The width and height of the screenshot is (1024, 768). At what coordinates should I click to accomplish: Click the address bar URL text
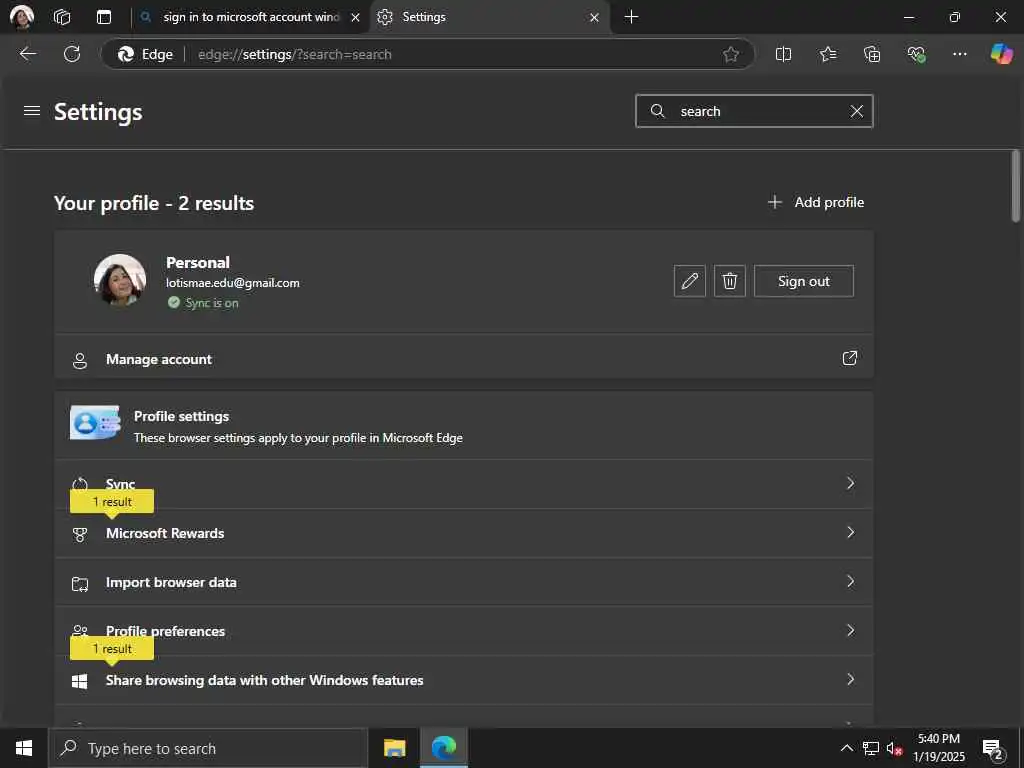295,54
